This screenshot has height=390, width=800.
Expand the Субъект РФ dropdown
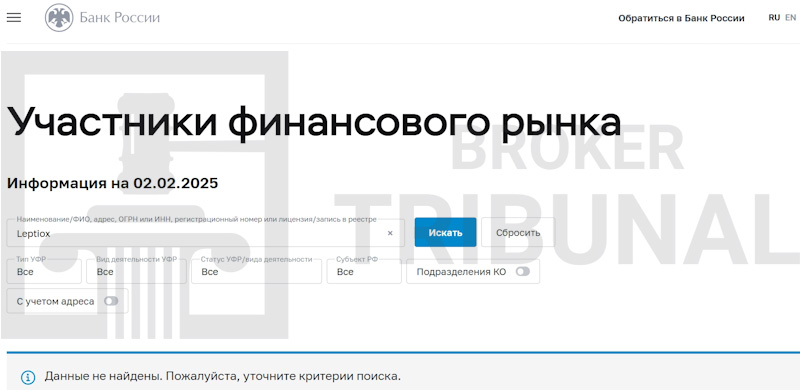[364, 271]
